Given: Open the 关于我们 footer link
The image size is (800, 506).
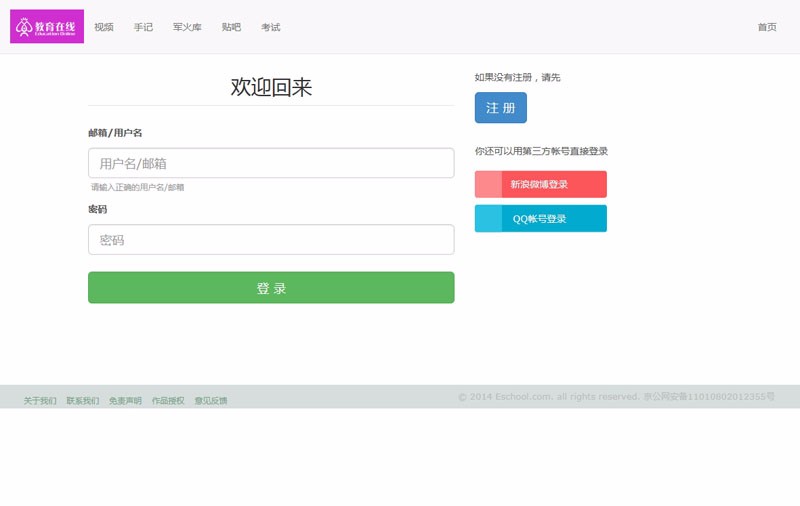Looking at the screenshot, I should 40,400.
